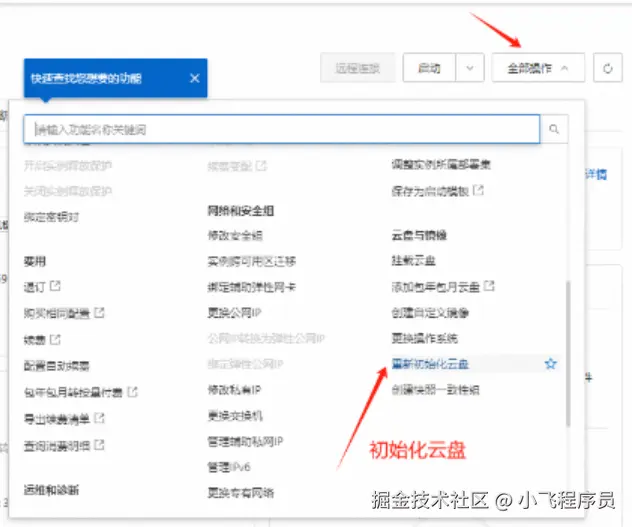Click external link icon beside 导出续费清单
This screenshot has width=632, height=527.
coord(99,418)
